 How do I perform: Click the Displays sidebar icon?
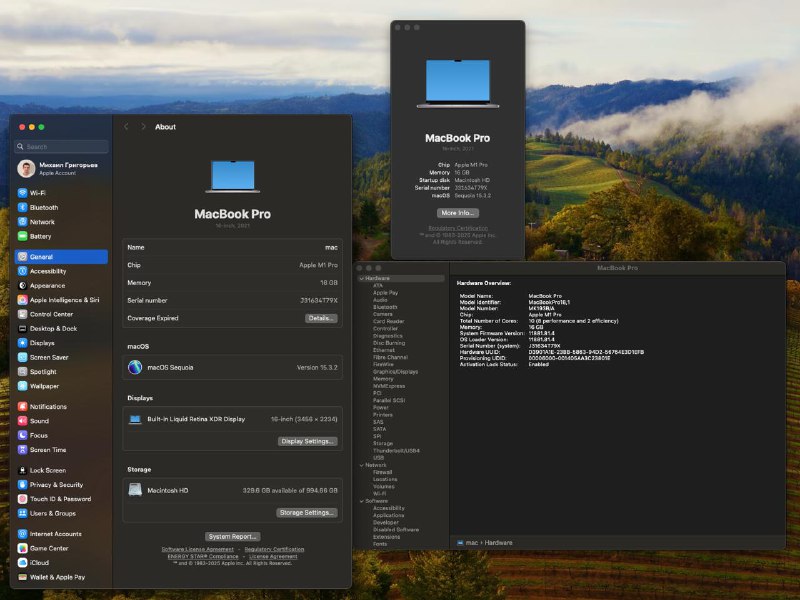click(x=22, y=342)
